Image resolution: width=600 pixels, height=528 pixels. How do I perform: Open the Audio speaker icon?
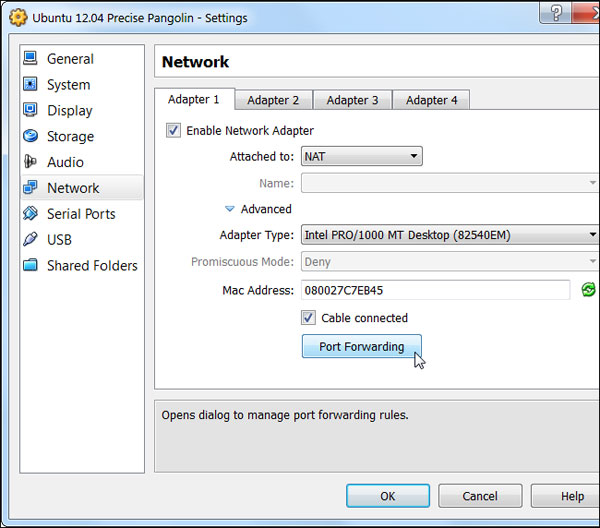tap(30, 162)
